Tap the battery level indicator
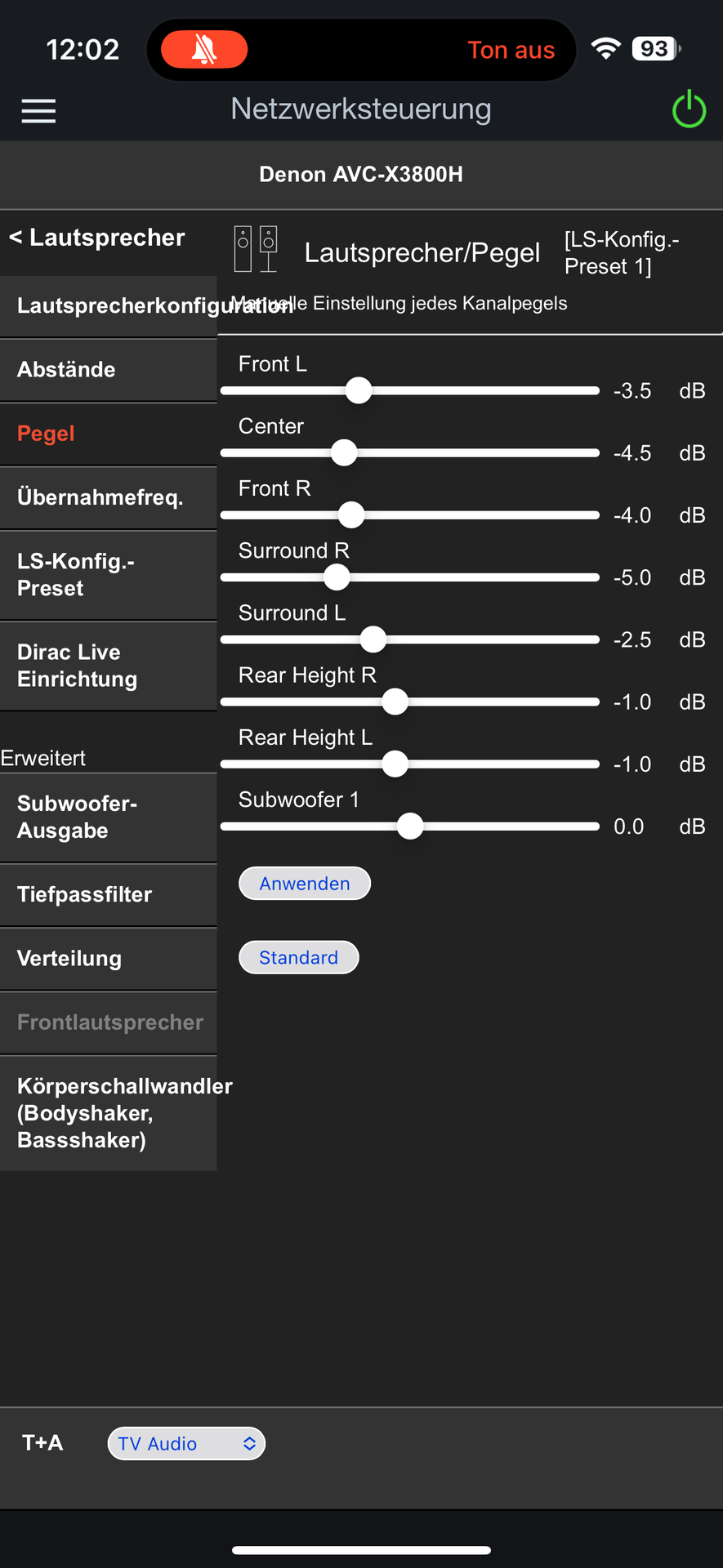 656,49
